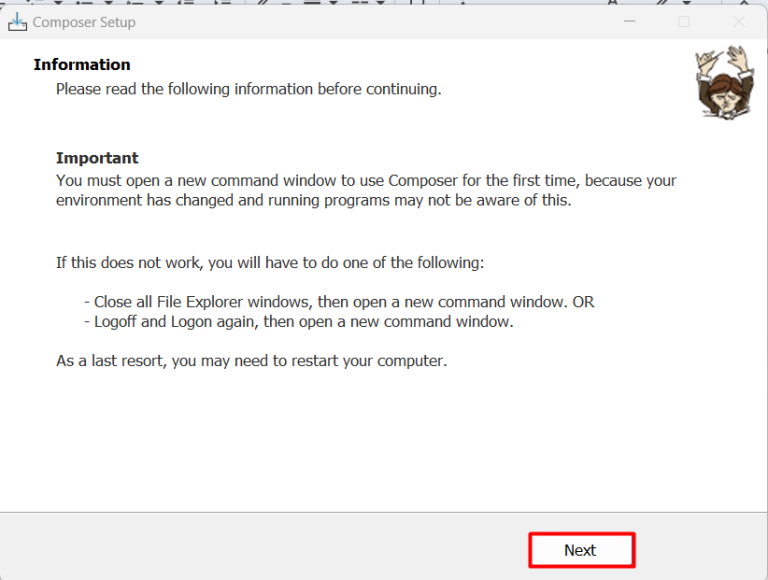This screenshot has width=768, height=580.
Task: Minimize the Composer Setup window
Action: tap(629, 21)
